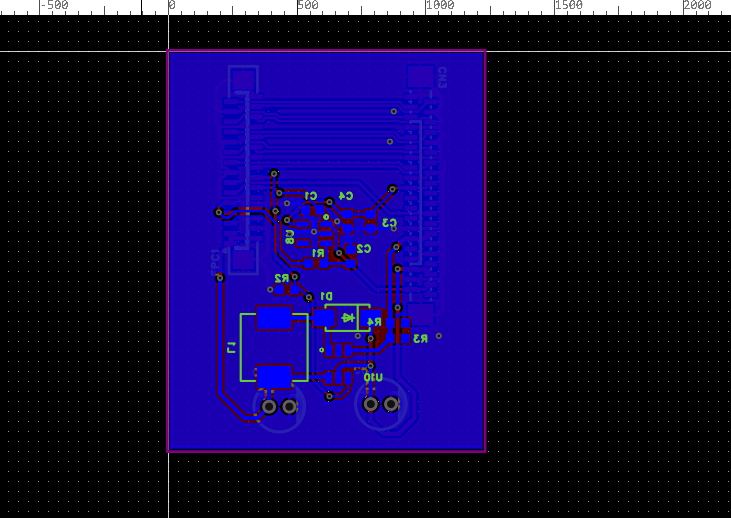Click the 1000 mark on horizontal ruler
Screen dimensions: 731x518
click(440, 5)
